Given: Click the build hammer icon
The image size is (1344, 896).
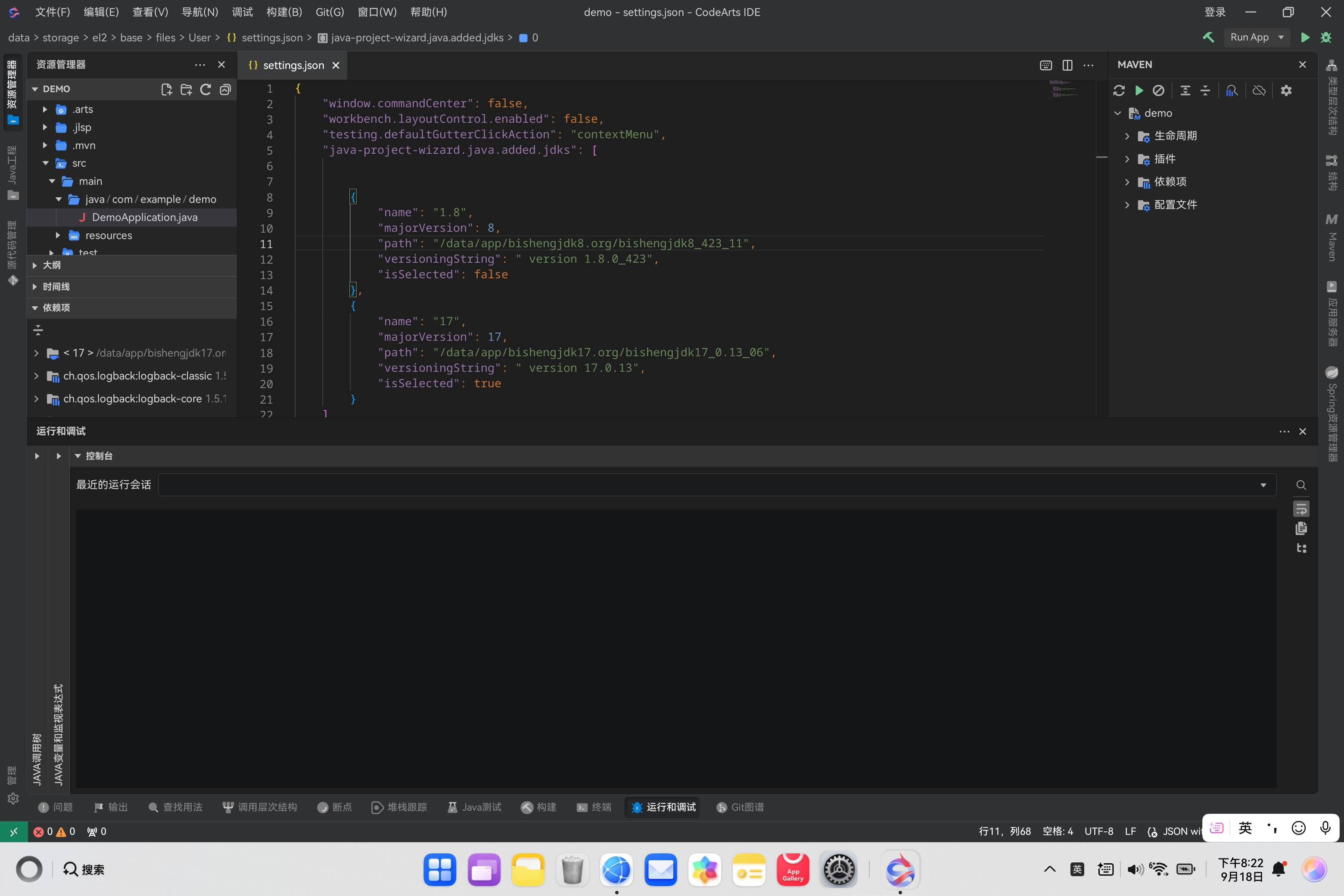Looking at the screenshot, I should [x=1208, y=37].
